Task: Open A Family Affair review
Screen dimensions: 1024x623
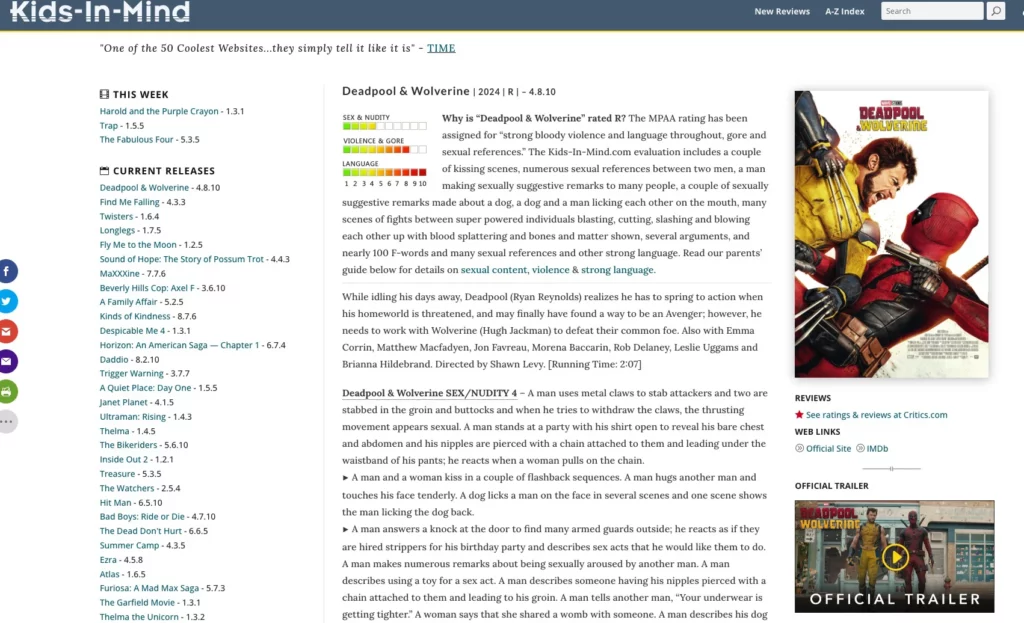Action: pyautogui.click(x=128, y=302)
